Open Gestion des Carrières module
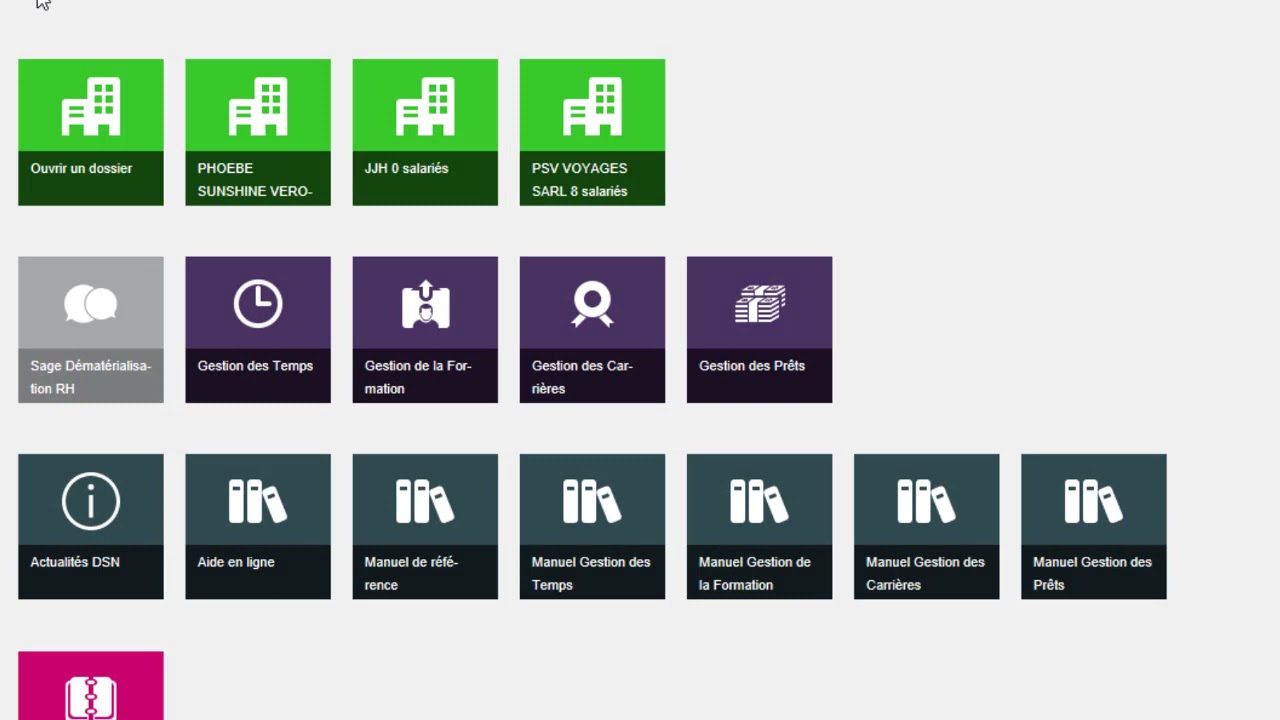Image resolution: width=1280 pixels, height=720 pixels. (x=592, y=330)
